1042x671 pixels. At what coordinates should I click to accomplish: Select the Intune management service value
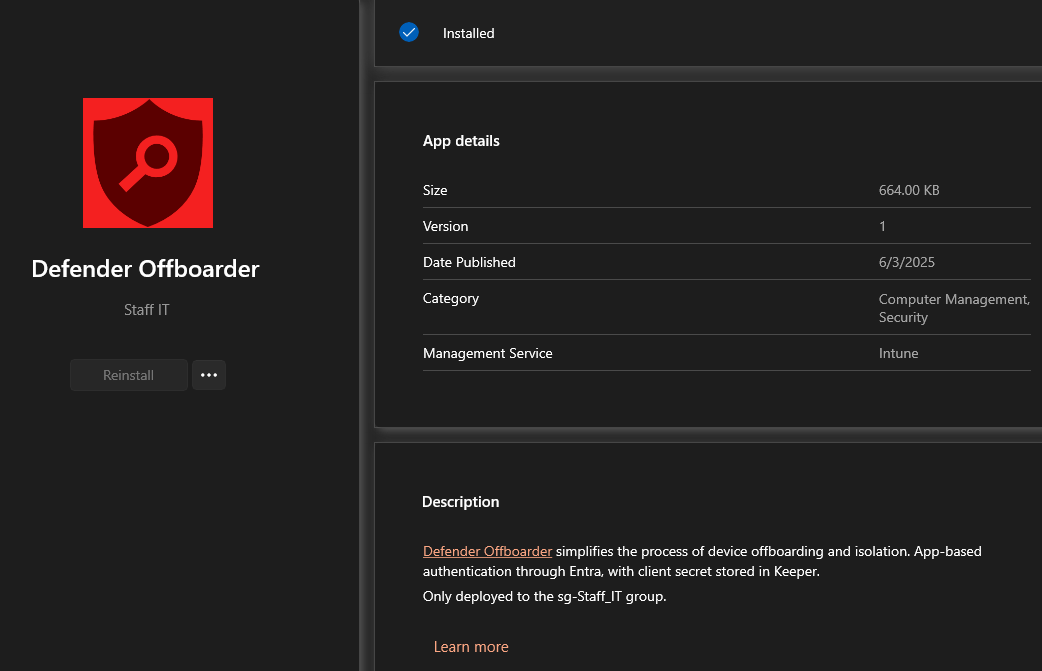[x=898, y=353]
